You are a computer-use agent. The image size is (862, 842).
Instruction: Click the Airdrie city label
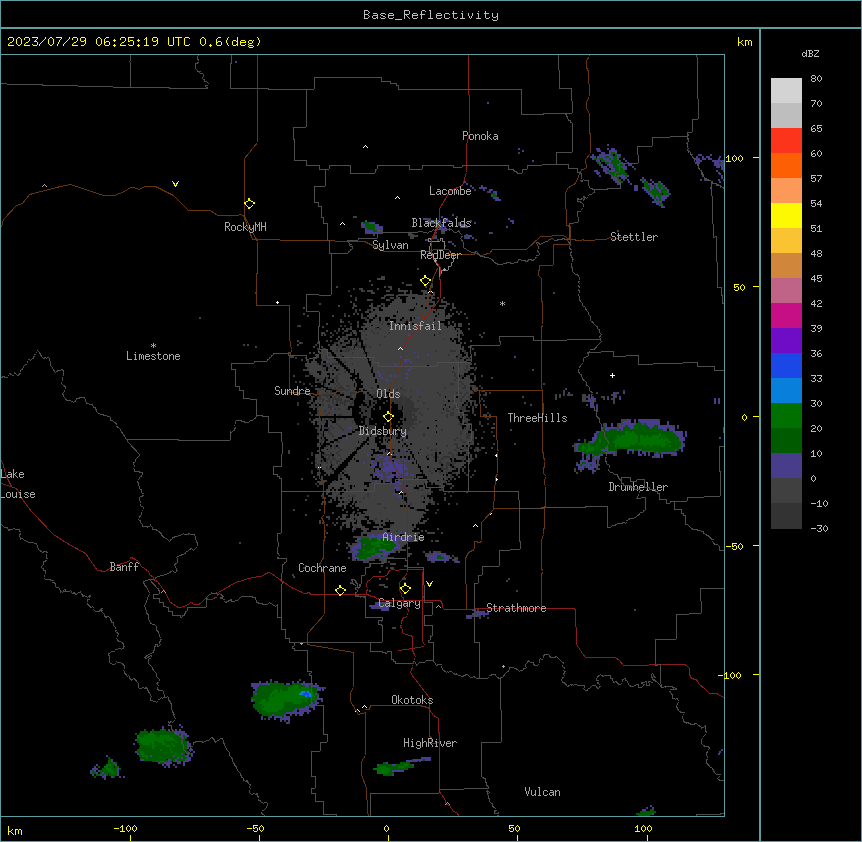tap(404, 537)
